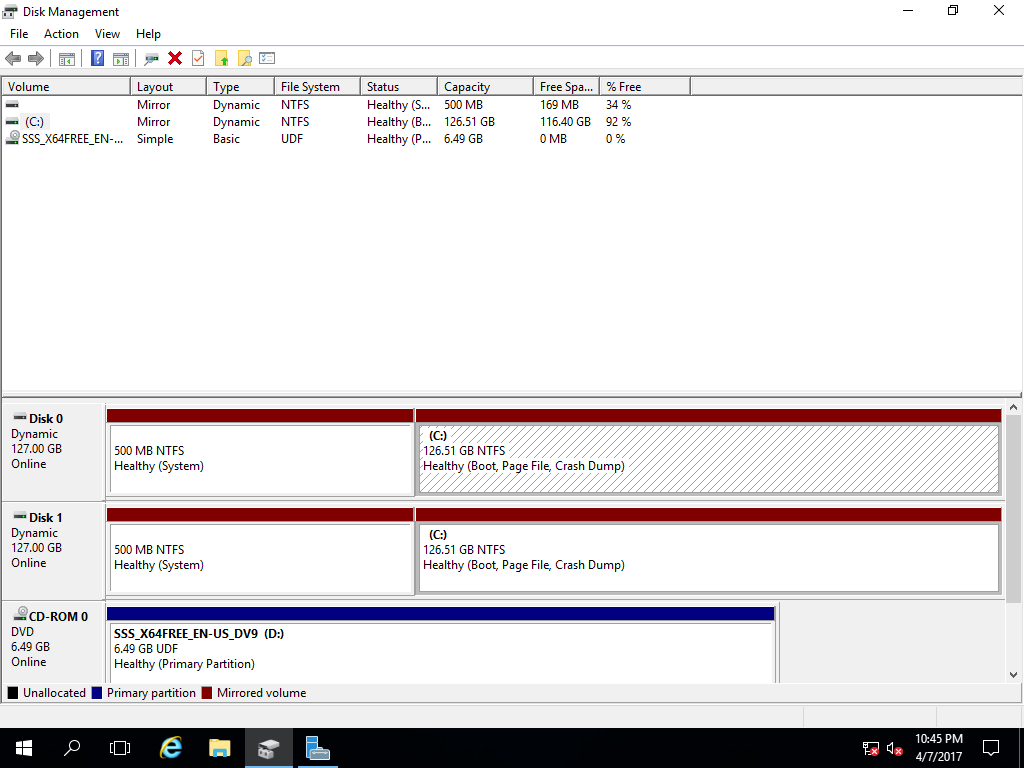Click the taskbar clock showing 10:45 PM

coord(938,748)
